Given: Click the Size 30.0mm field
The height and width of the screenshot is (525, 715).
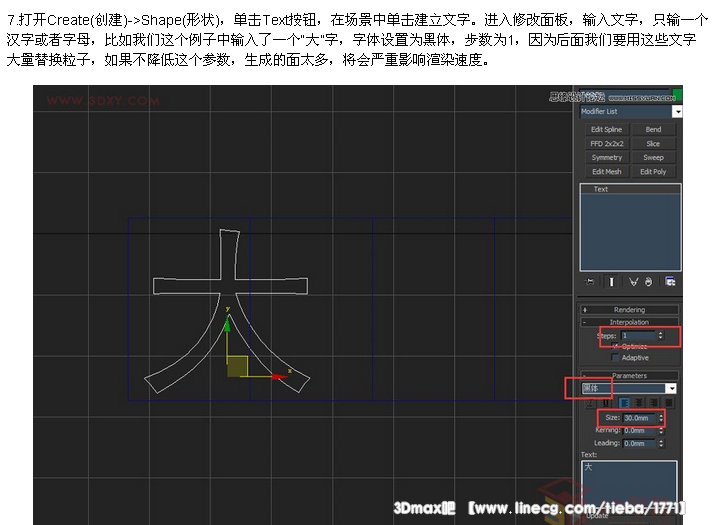Looking at the screenshot, I should click(639, 418).
